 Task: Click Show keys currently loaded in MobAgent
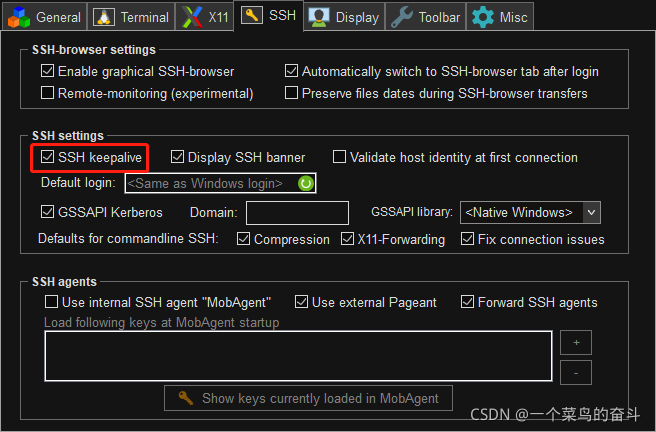pos(310,398)
